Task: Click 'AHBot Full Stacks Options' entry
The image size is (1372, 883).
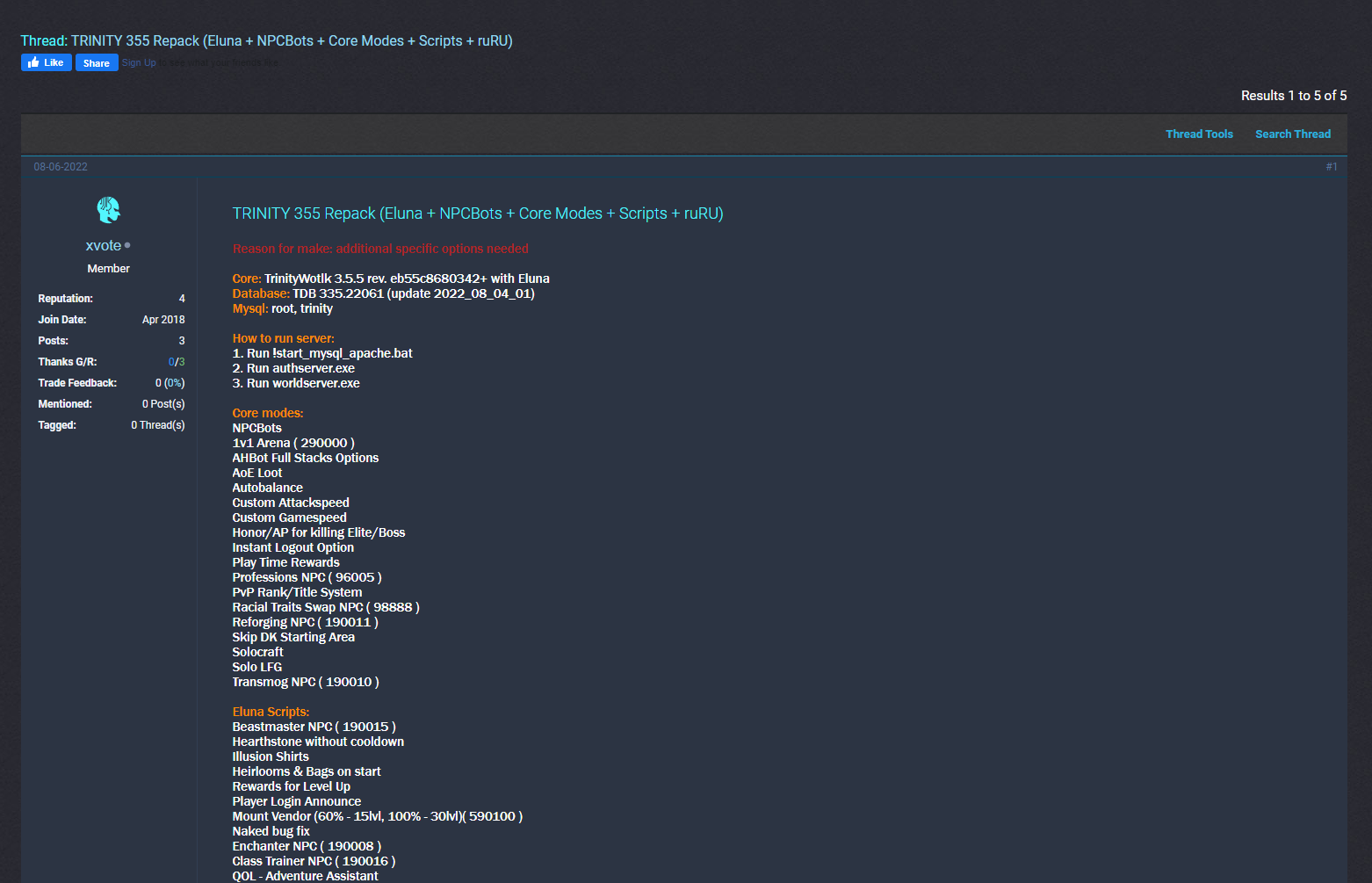Action: coord(306,458)
